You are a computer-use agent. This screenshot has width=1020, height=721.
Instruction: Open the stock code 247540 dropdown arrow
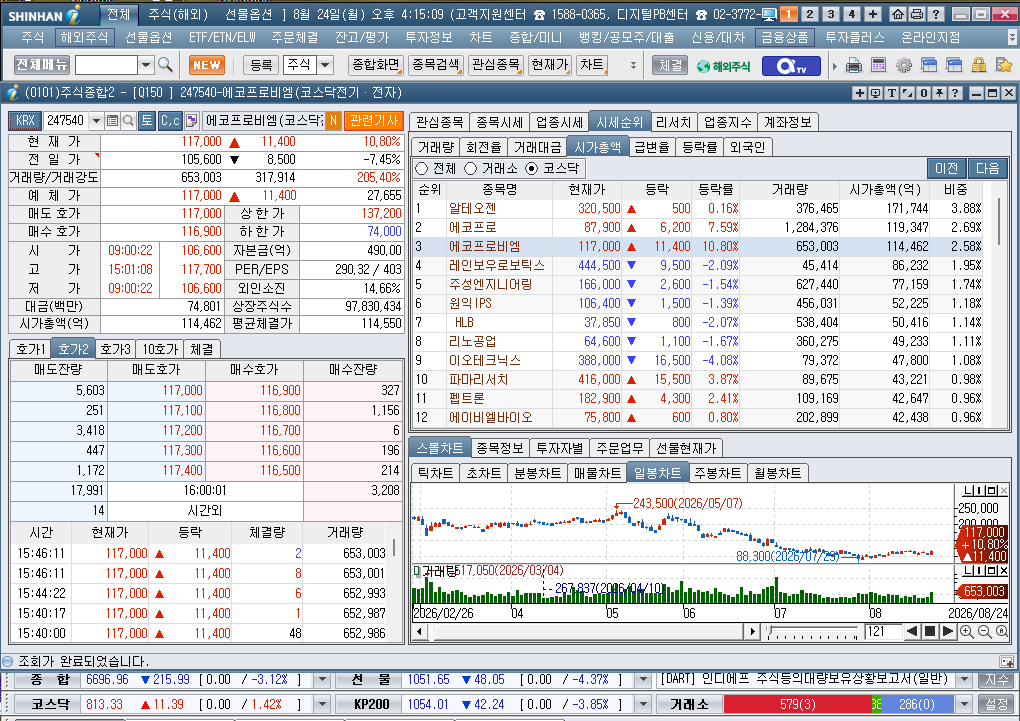[x=96, y=120]
